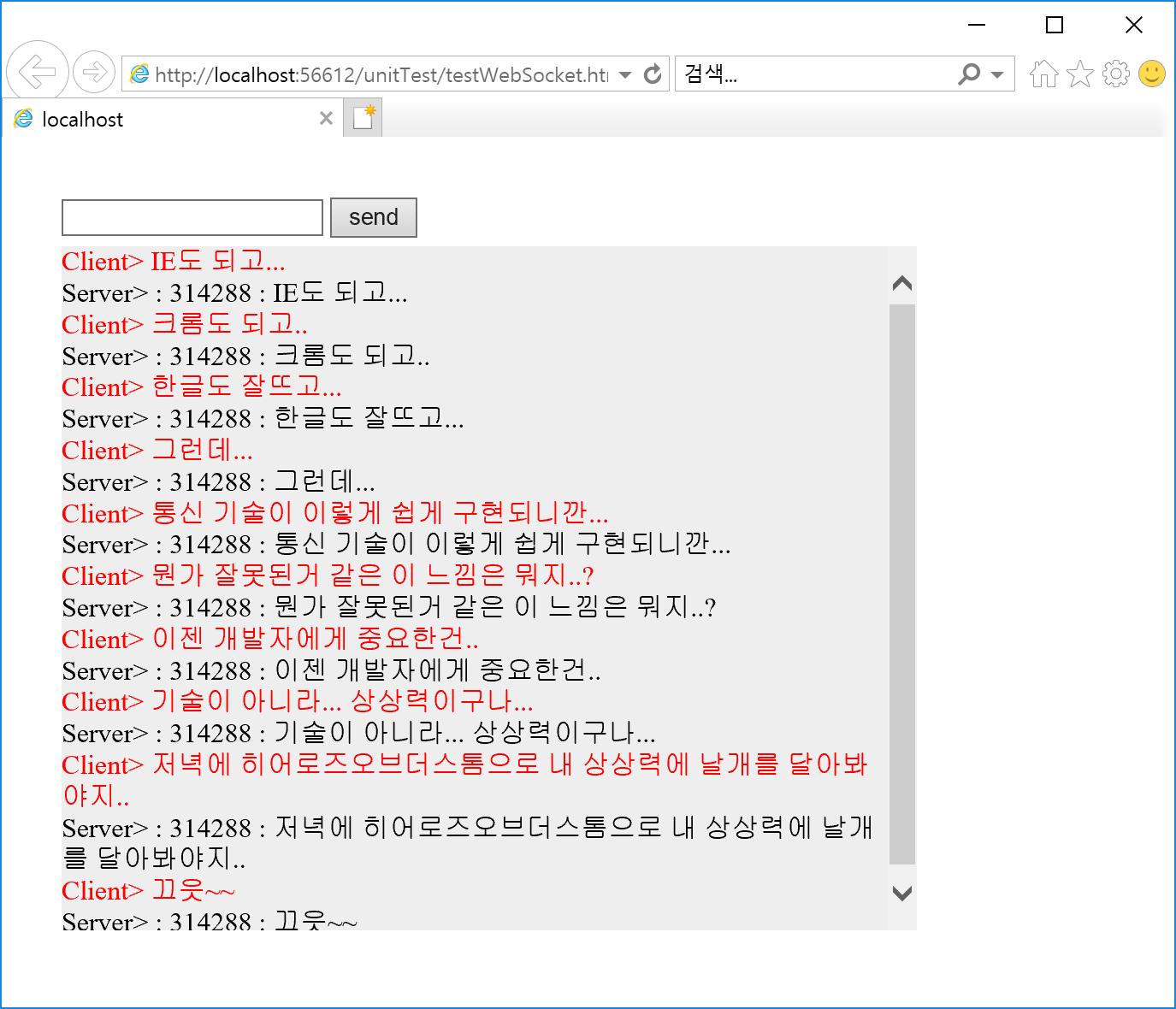Viewport: 1176px width, 1009px height.
Task: Click the line "Client> 끄읏~~"
Action: click(148, 891)
